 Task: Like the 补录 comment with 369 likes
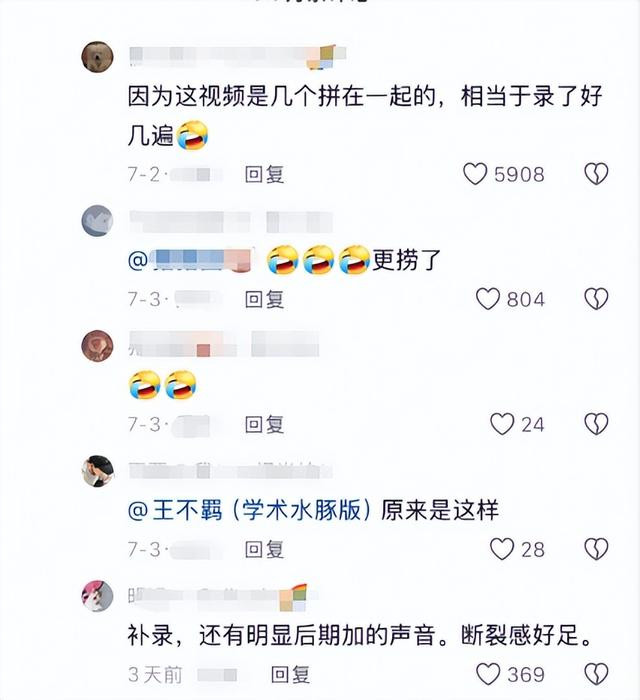(x=487, y=674)
